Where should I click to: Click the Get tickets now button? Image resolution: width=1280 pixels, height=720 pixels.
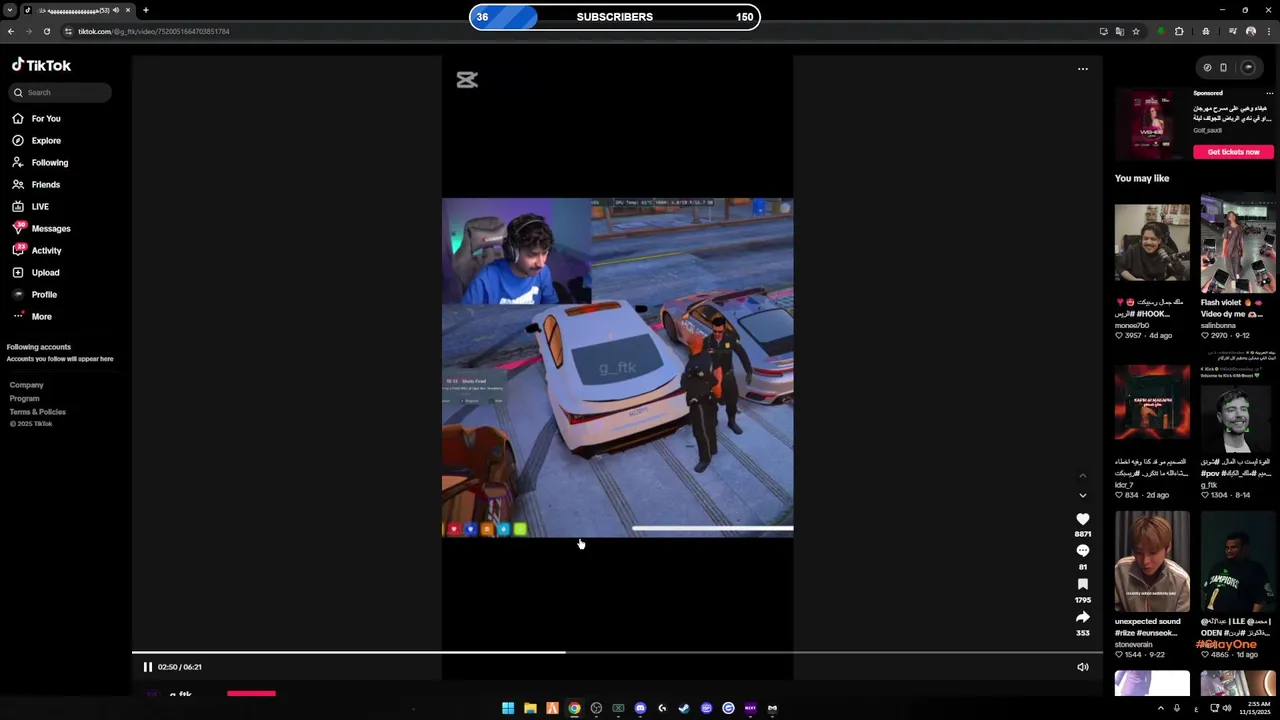pos(1233,152)
